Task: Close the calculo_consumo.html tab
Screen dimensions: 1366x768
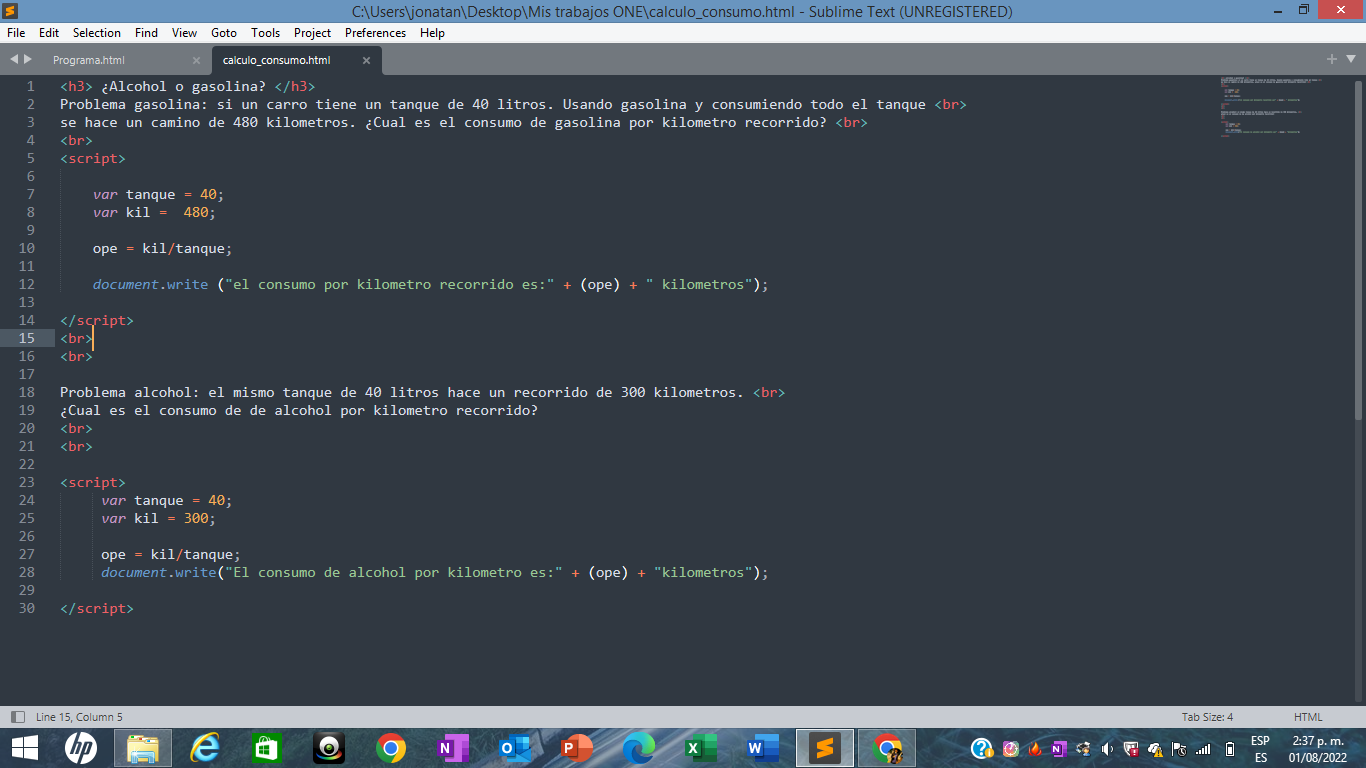Action: click(366, 60)
